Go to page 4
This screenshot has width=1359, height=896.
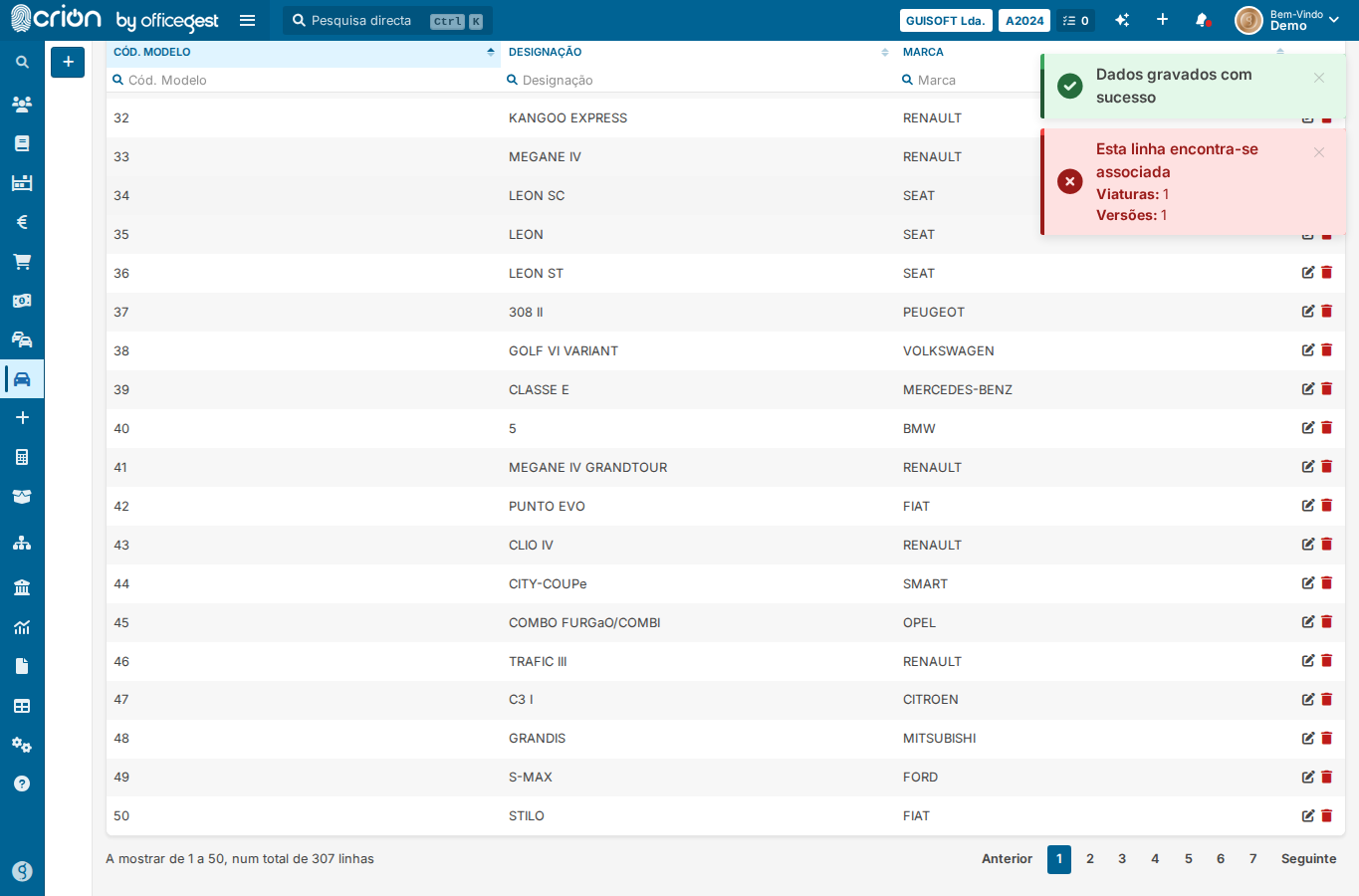1155,859
